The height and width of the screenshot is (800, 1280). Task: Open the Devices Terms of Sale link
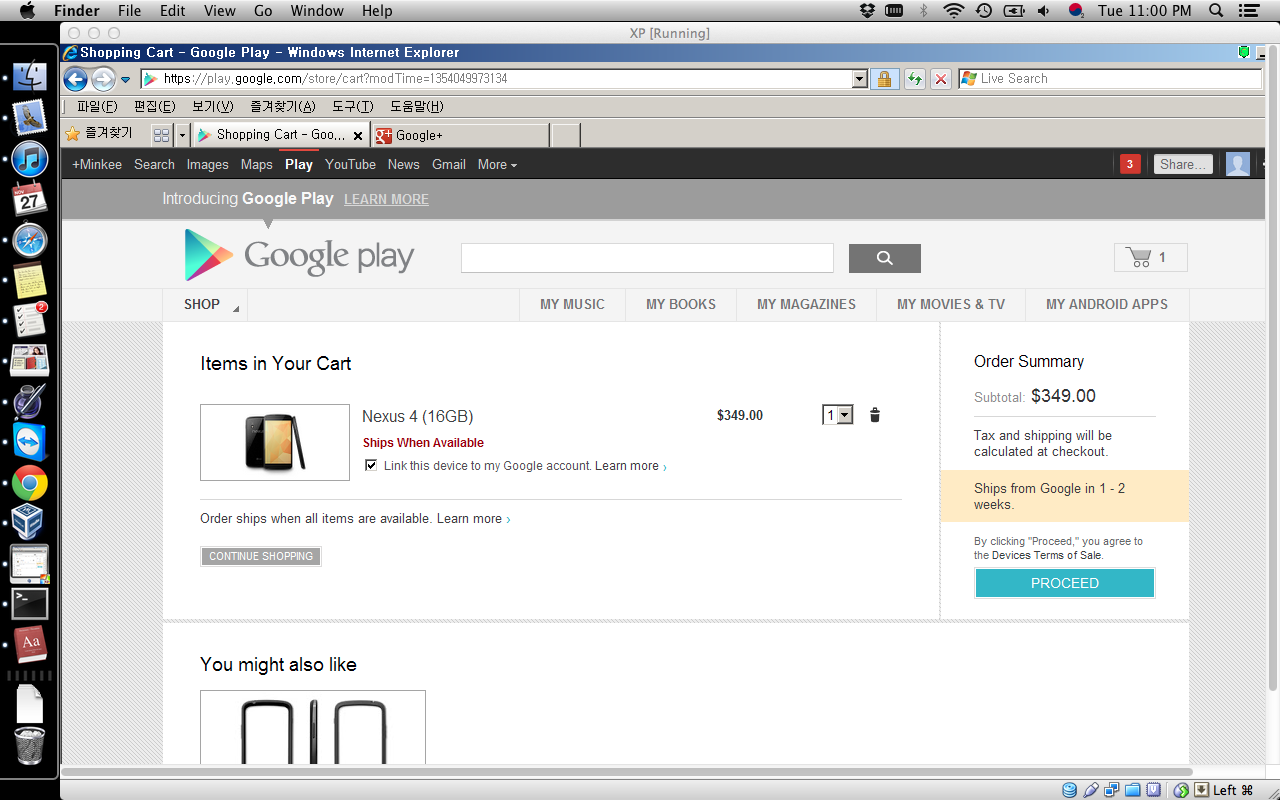tap(1046, 555)
